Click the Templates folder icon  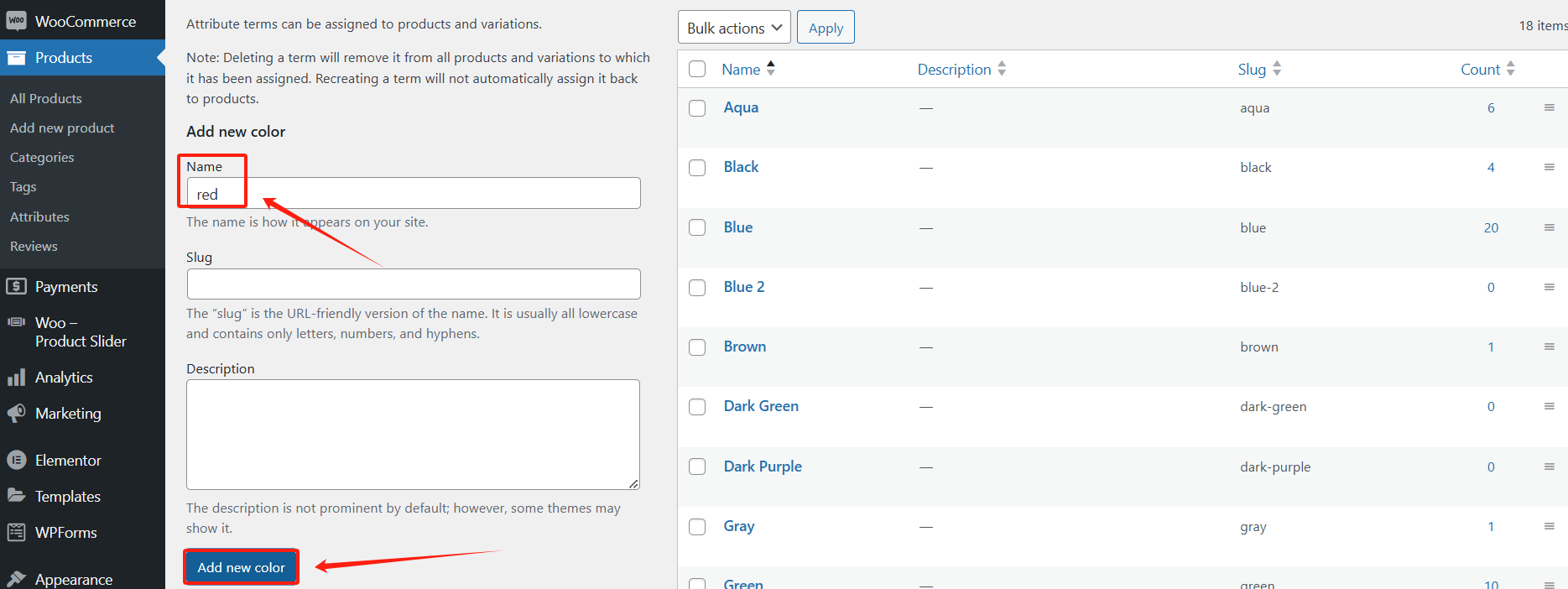click(16, 496)
